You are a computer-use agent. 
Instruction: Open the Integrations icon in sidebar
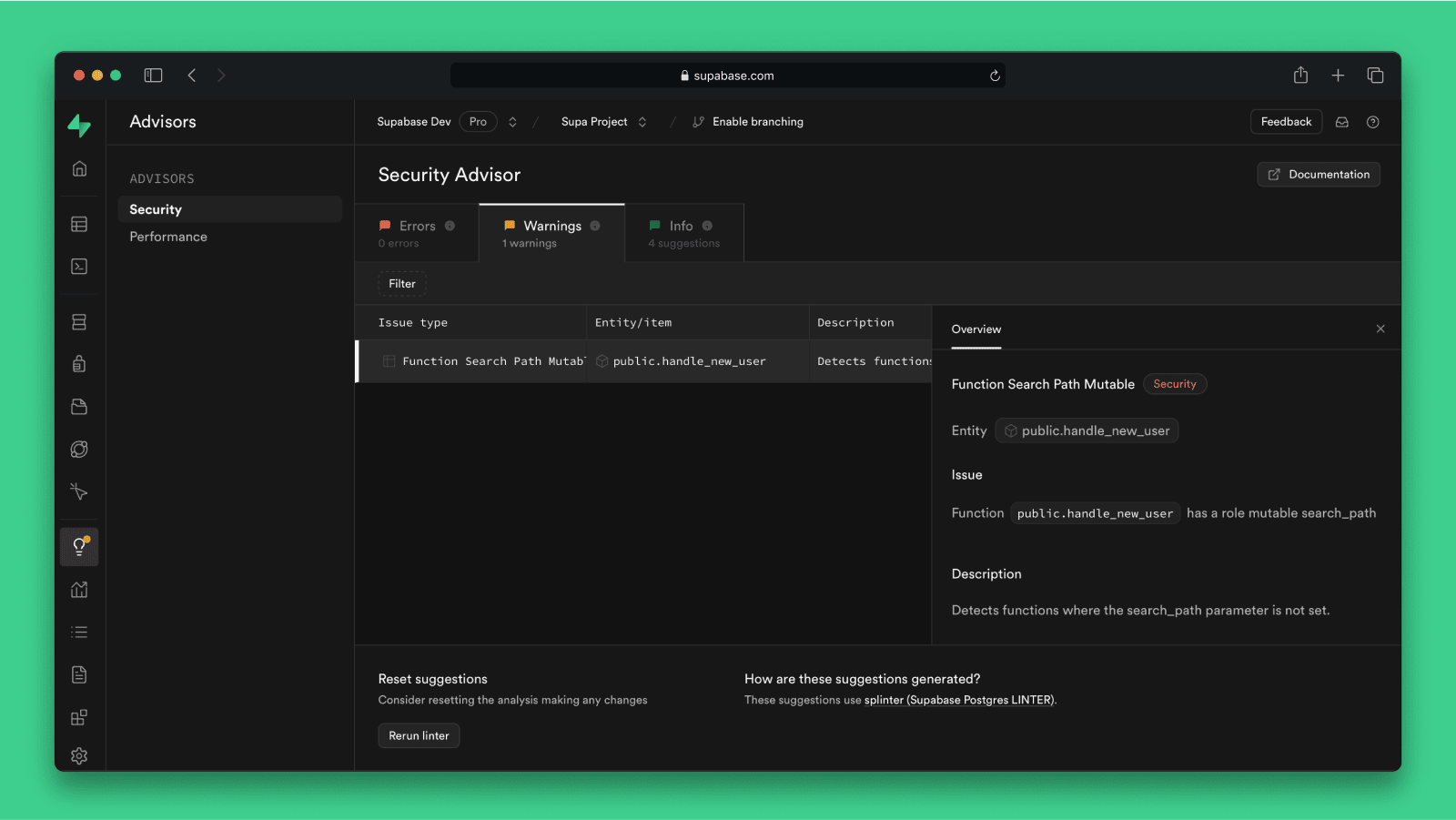(79, 717)
